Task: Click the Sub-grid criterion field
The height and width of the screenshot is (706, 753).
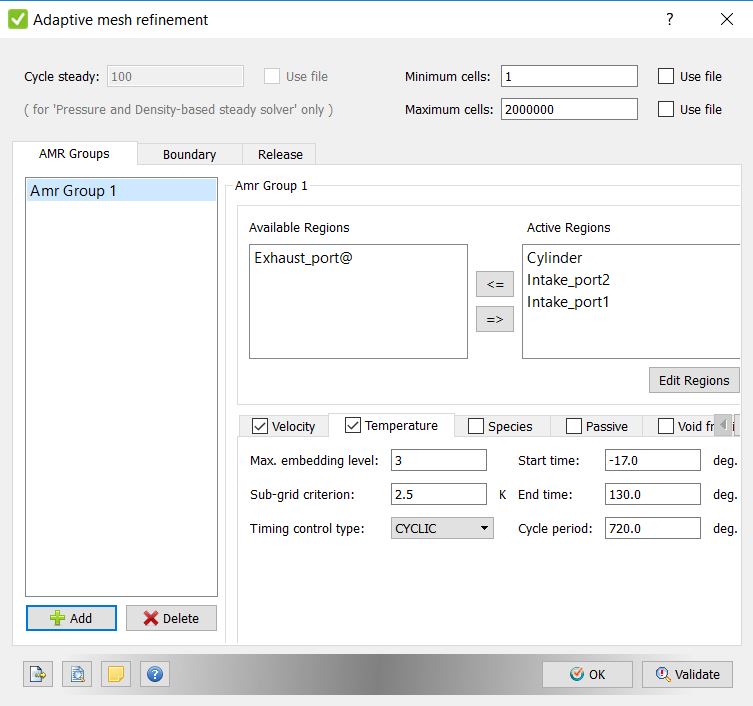Action: [438, 494]
